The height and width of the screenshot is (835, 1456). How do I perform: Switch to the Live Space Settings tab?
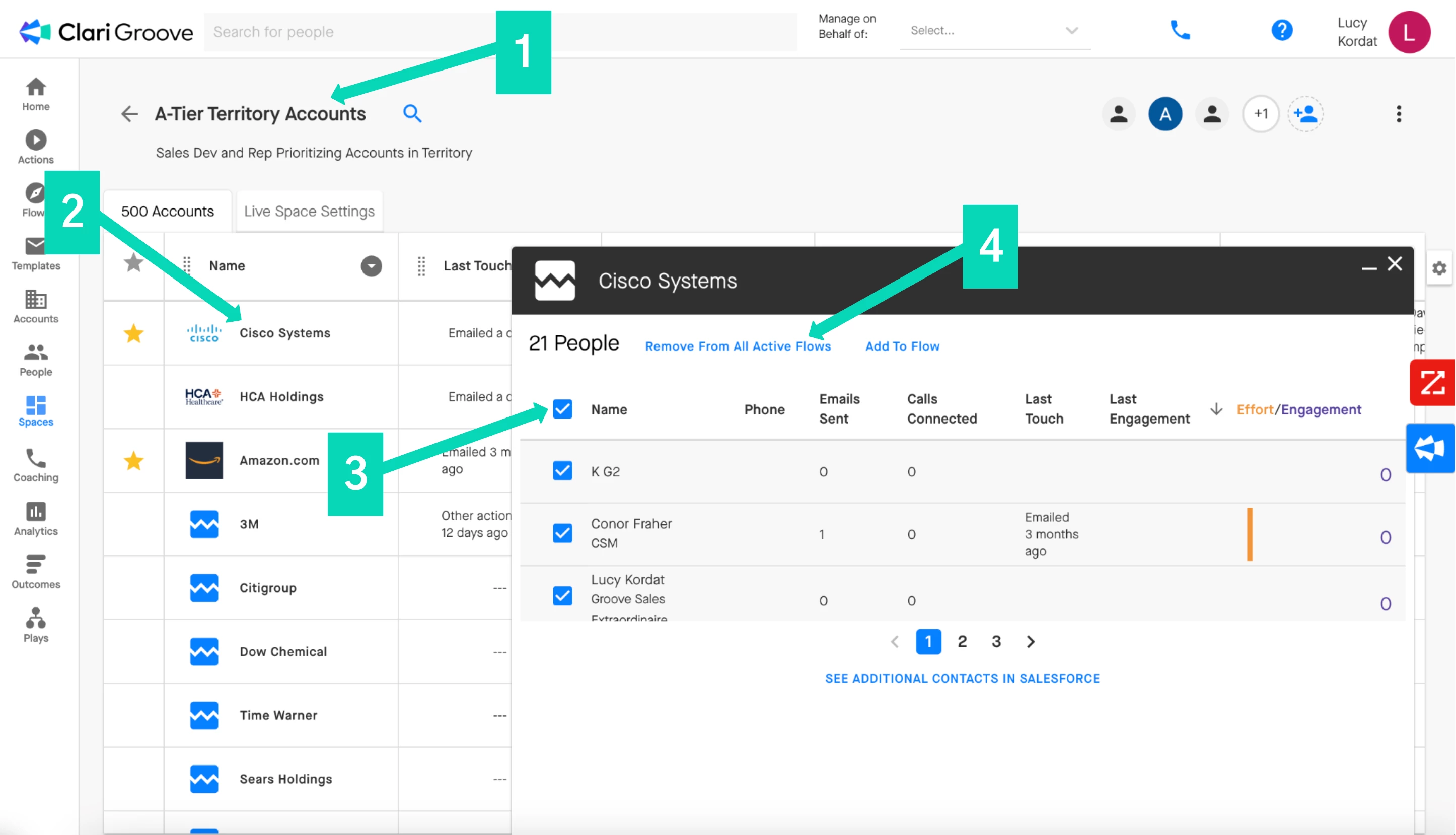pos(309,211)
